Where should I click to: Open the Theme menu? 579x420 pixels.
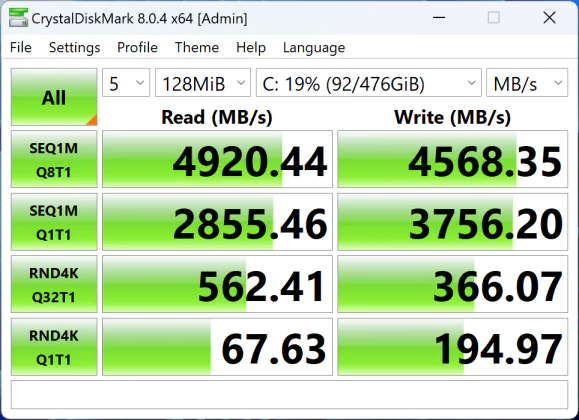tap(197, 47)
